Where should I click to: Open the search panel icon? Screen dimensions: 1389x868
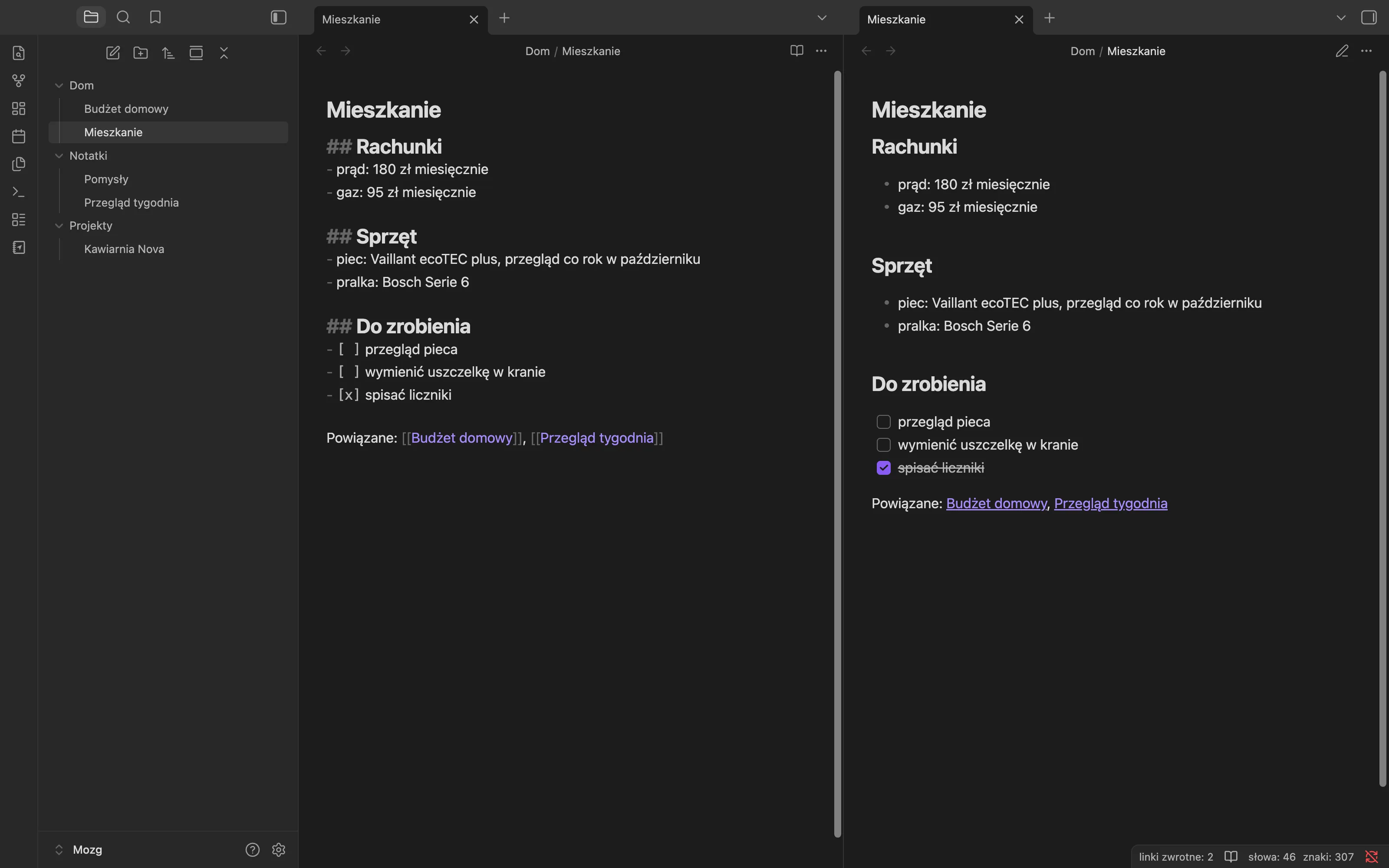[x=123, y=17]
